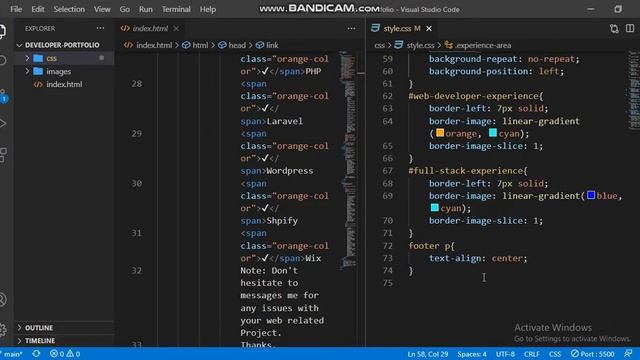Open the Help menu
640x360 pixels.
click(x=208, y=9)
